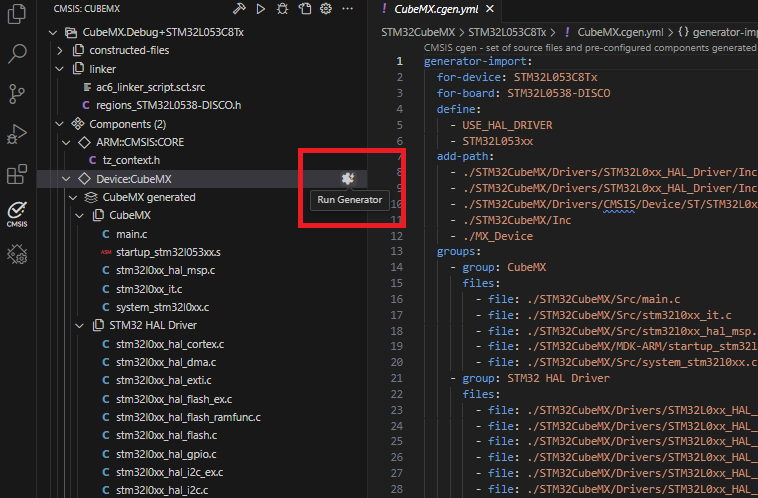Place cursor on generator-import key
The width and height of the screenshot is (758, 498).
tap(475, 61)
